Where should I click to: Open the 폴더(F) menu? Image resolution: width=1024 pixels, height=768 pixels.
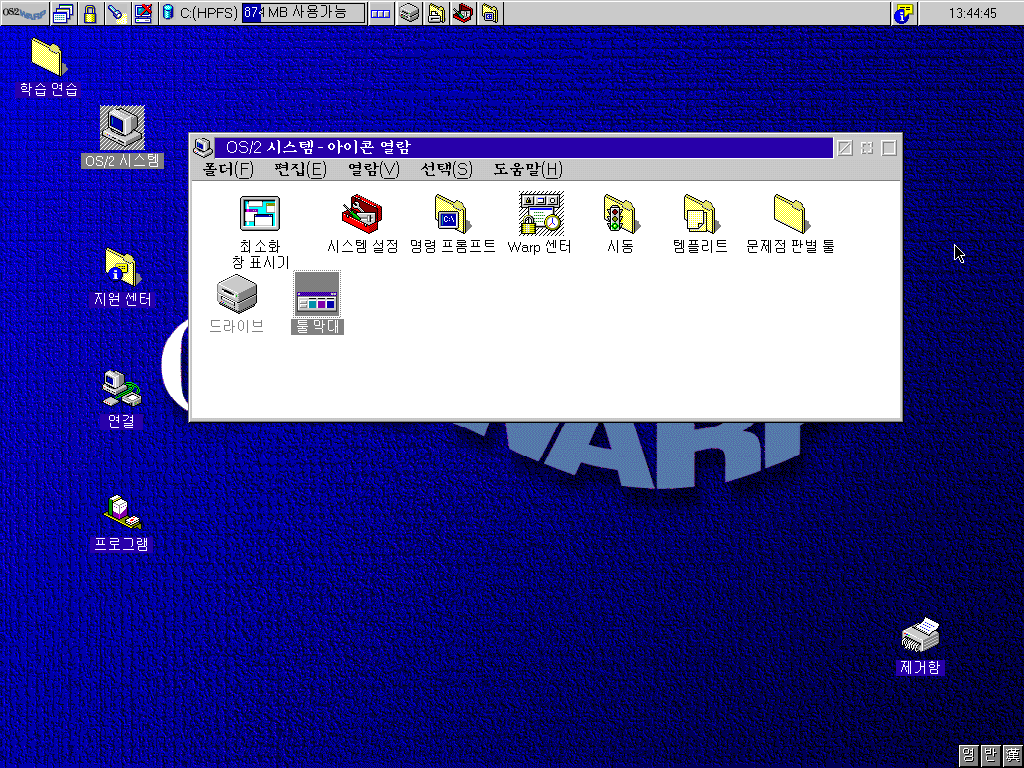point(227,170)
